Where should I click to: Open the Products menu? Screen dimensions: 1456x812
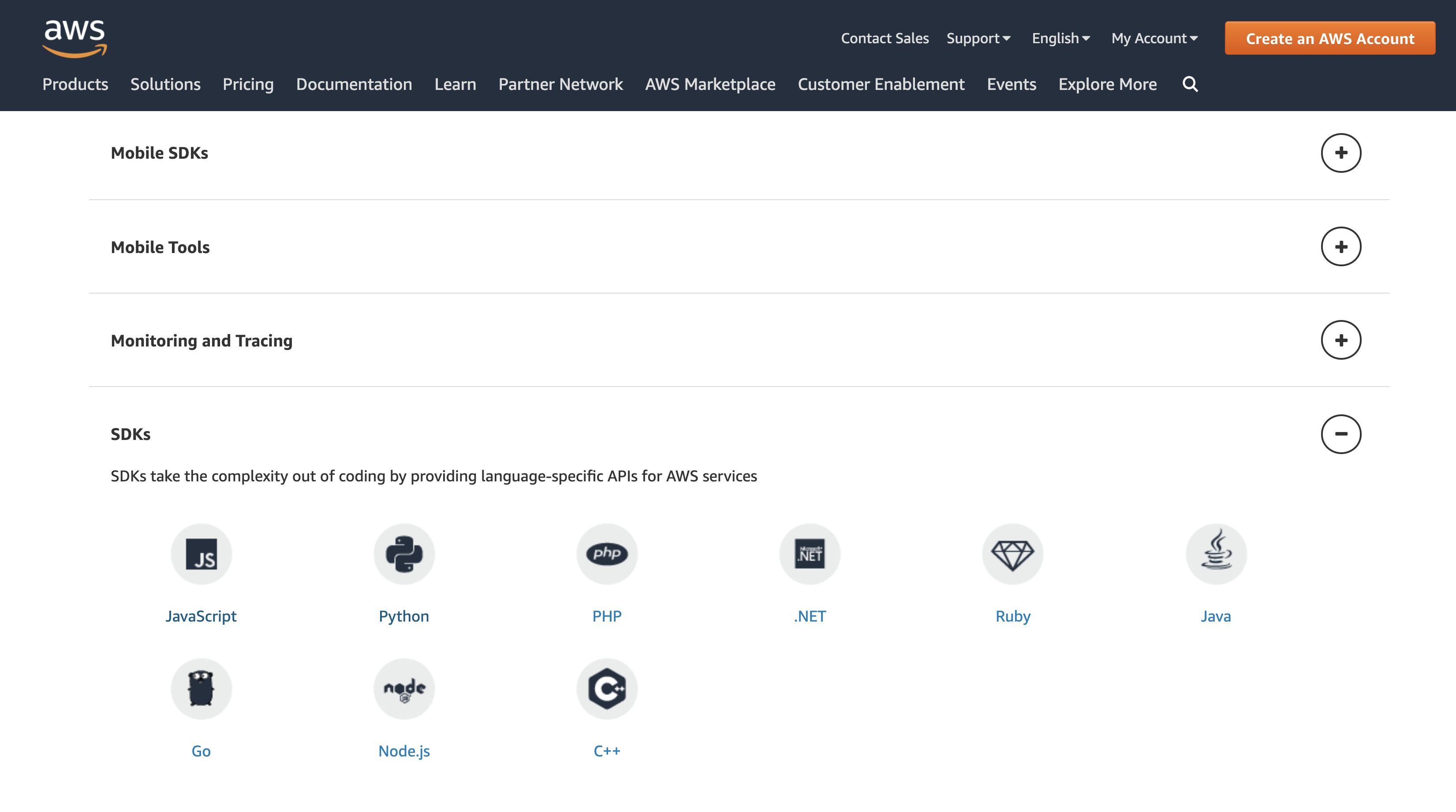pyautogui.click(x=75, y=84)
